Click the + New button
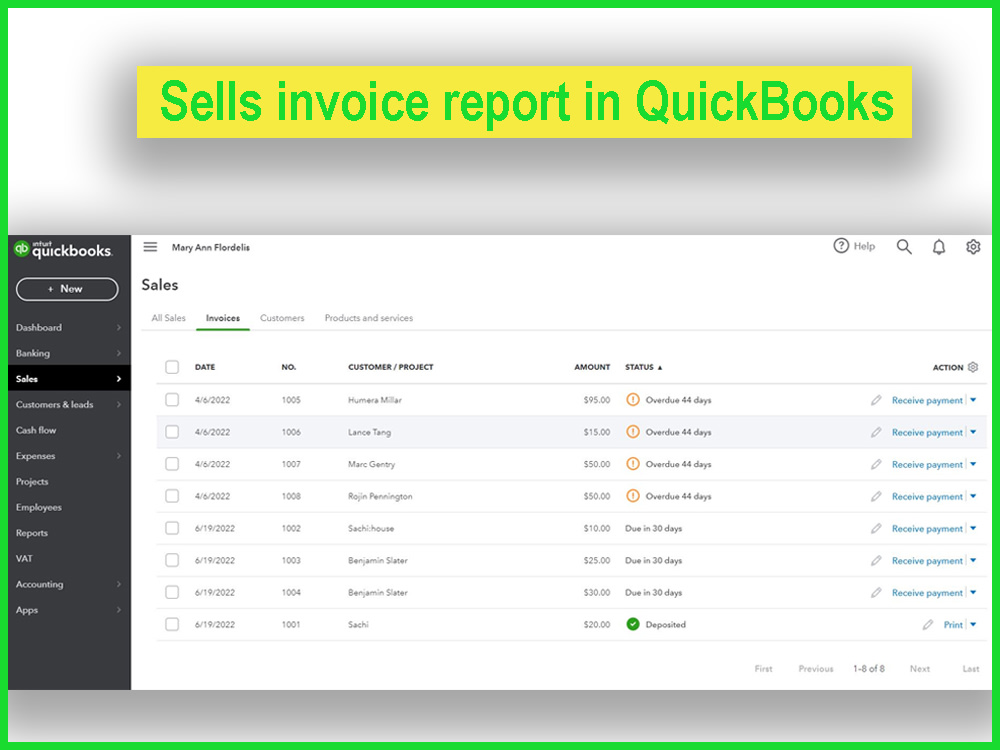The image size is (1000, 750). pyautogui.click(x=67, y=289)
